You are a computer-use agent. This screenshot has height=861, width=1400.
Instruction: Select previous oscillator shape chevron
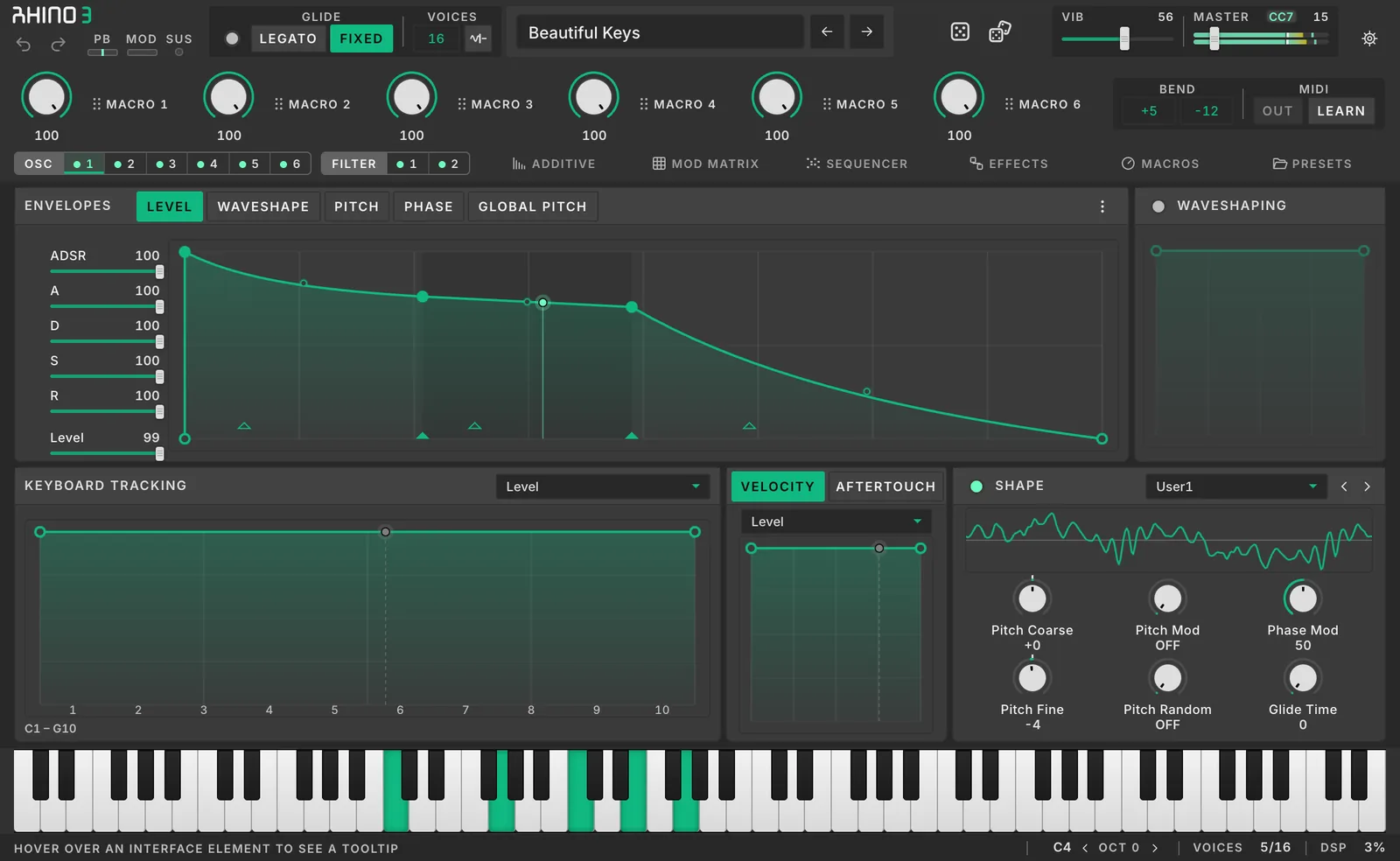tap(1344, 486)
